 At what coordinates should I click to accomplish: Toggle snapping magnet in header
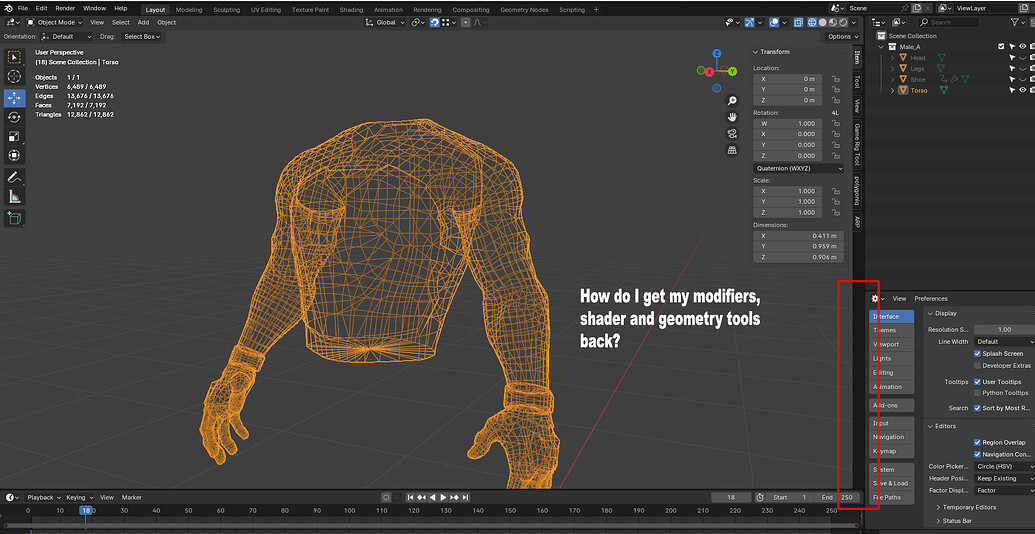pyautogui.click(x=435, y=22)
